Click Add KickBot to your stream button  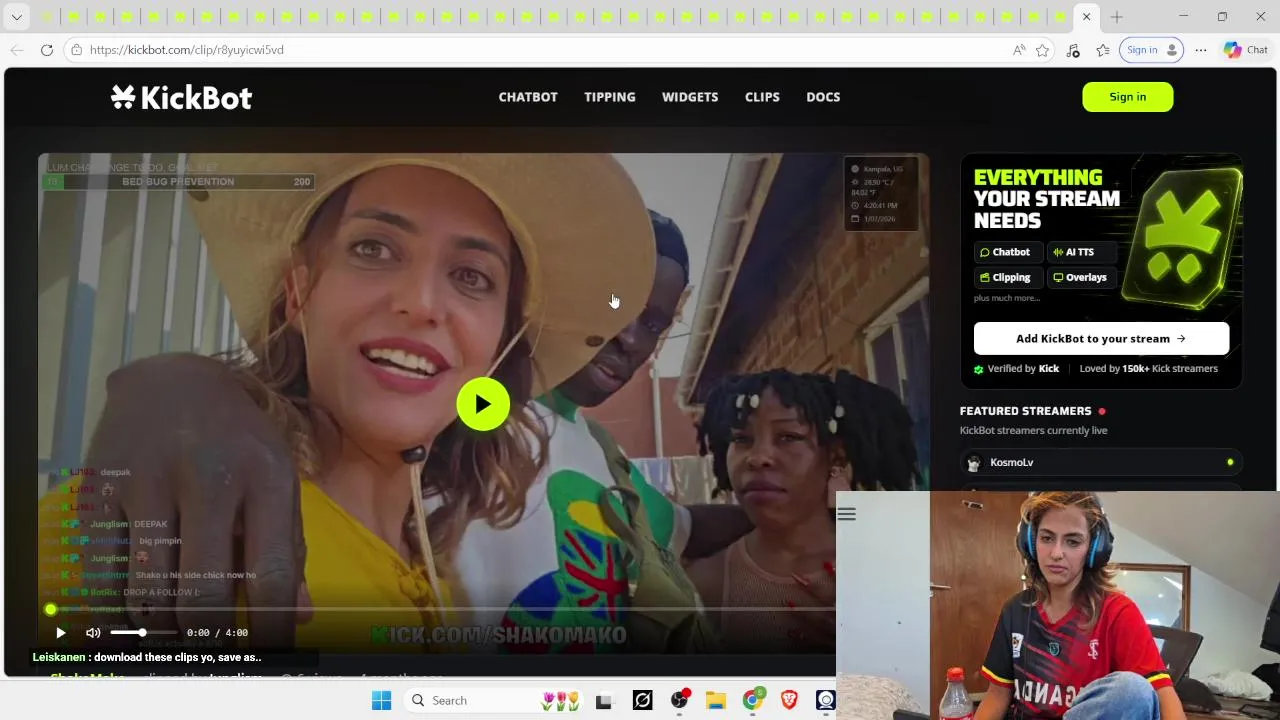(x=1101, y=338)
